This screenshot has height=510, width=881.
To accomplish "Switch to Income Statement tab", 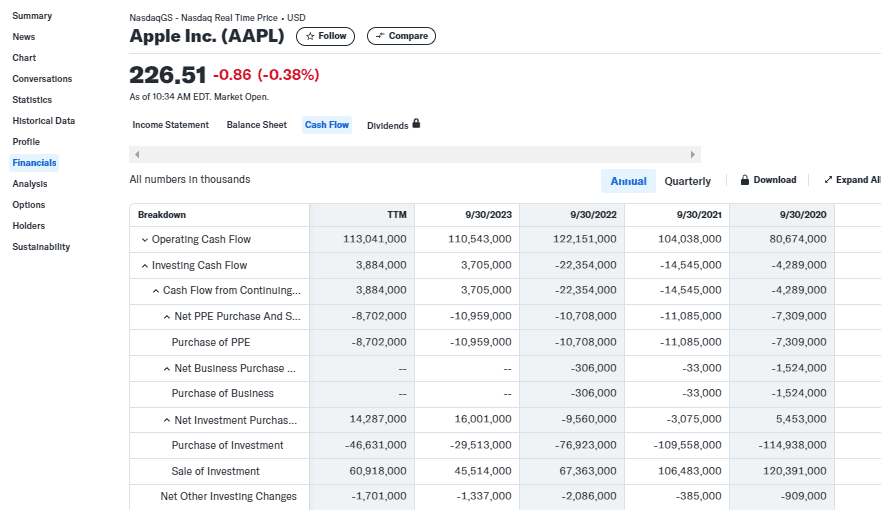I will click(x=170, y=125).
